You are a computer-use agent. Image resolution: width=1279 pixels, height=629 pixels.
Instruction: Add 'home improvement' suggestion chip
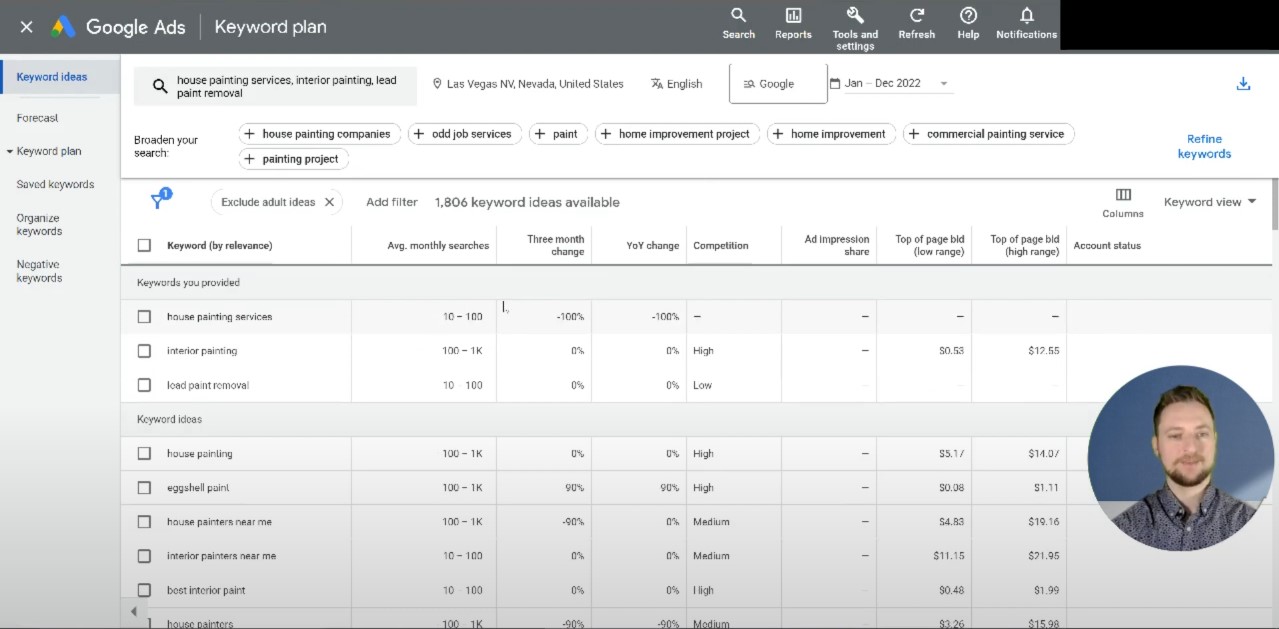831,134
